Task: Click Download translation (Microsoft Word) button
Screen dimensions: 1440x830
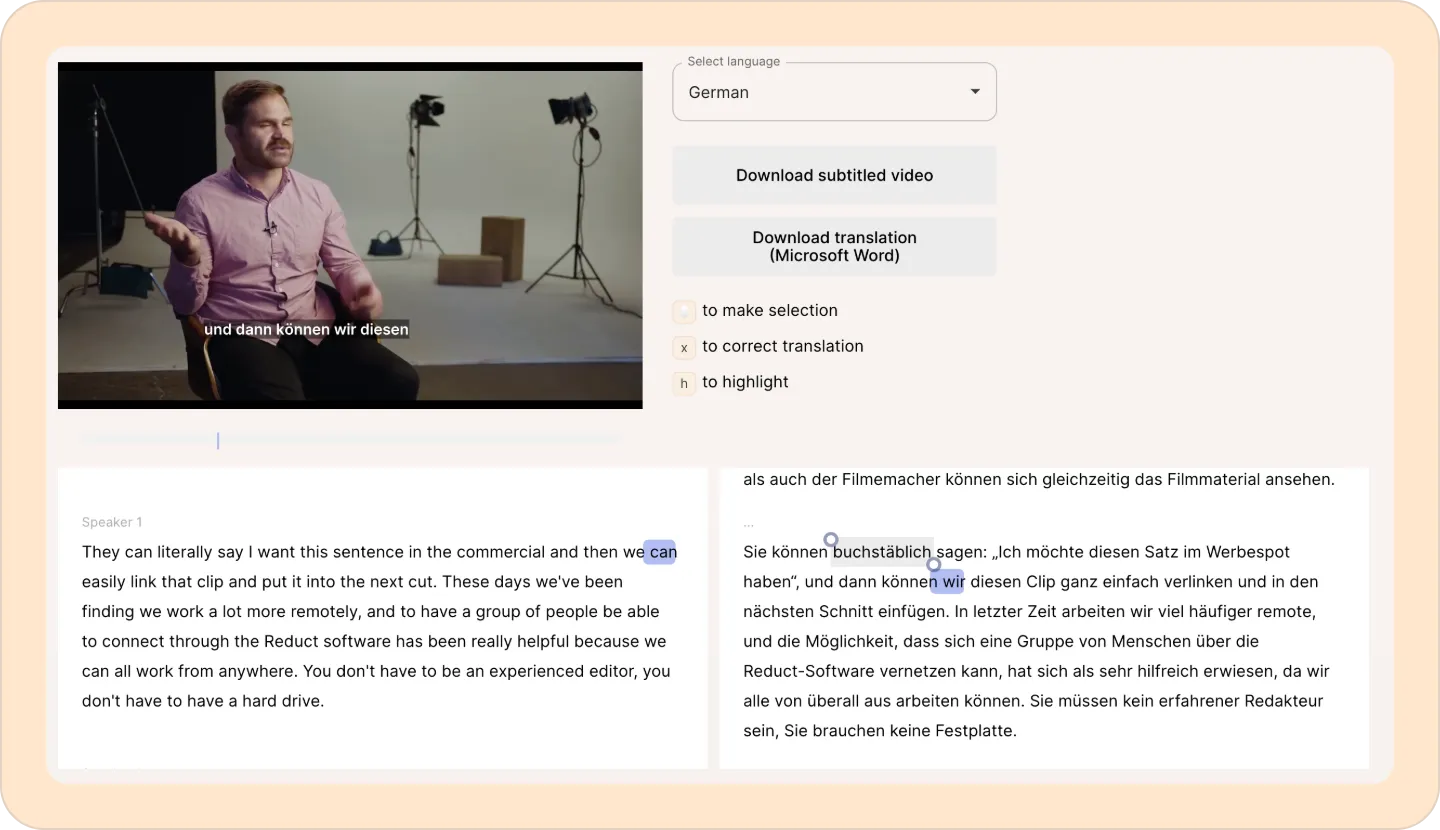Action: click(834, 246)
